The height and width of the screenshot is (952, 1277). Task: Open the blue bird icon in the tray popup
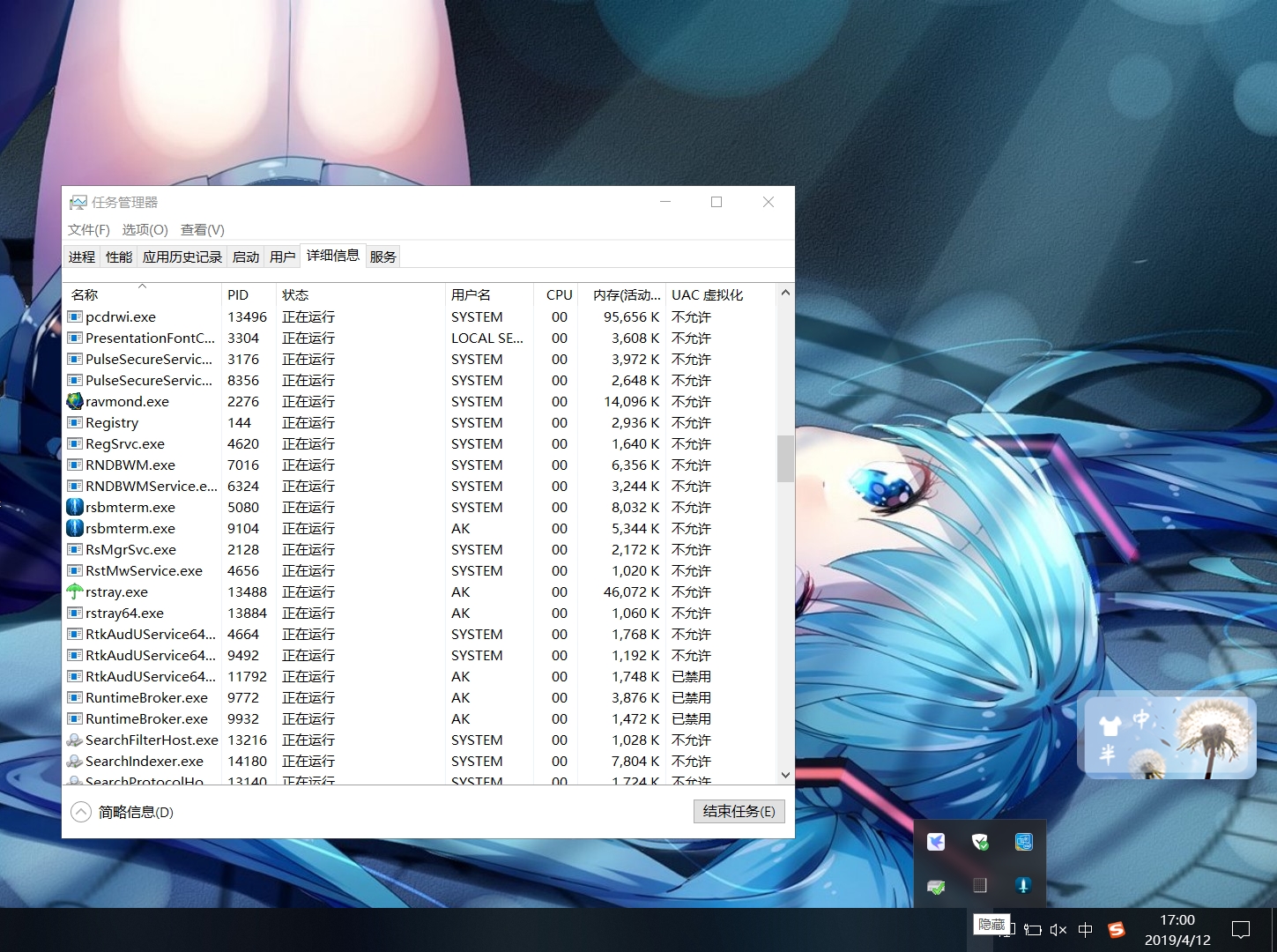pyautogui.click(x=936, y=842)
